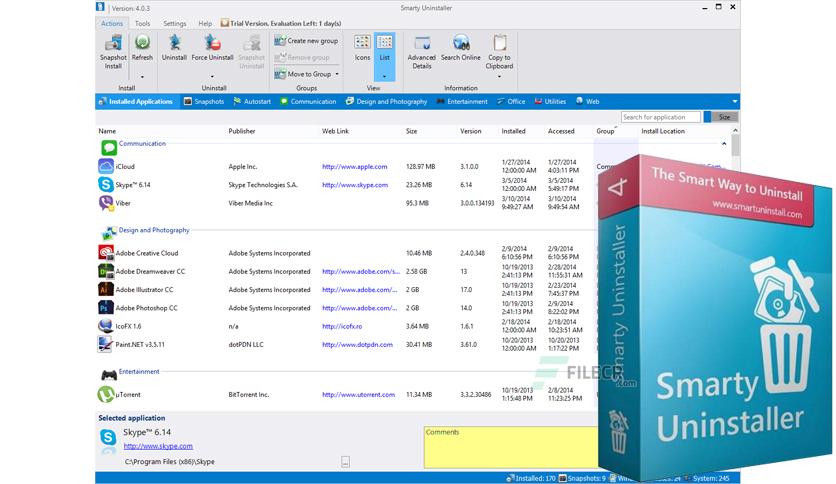Collapse the Communication group
Viewport: 836px width, 484px height.
click(724, 144)
